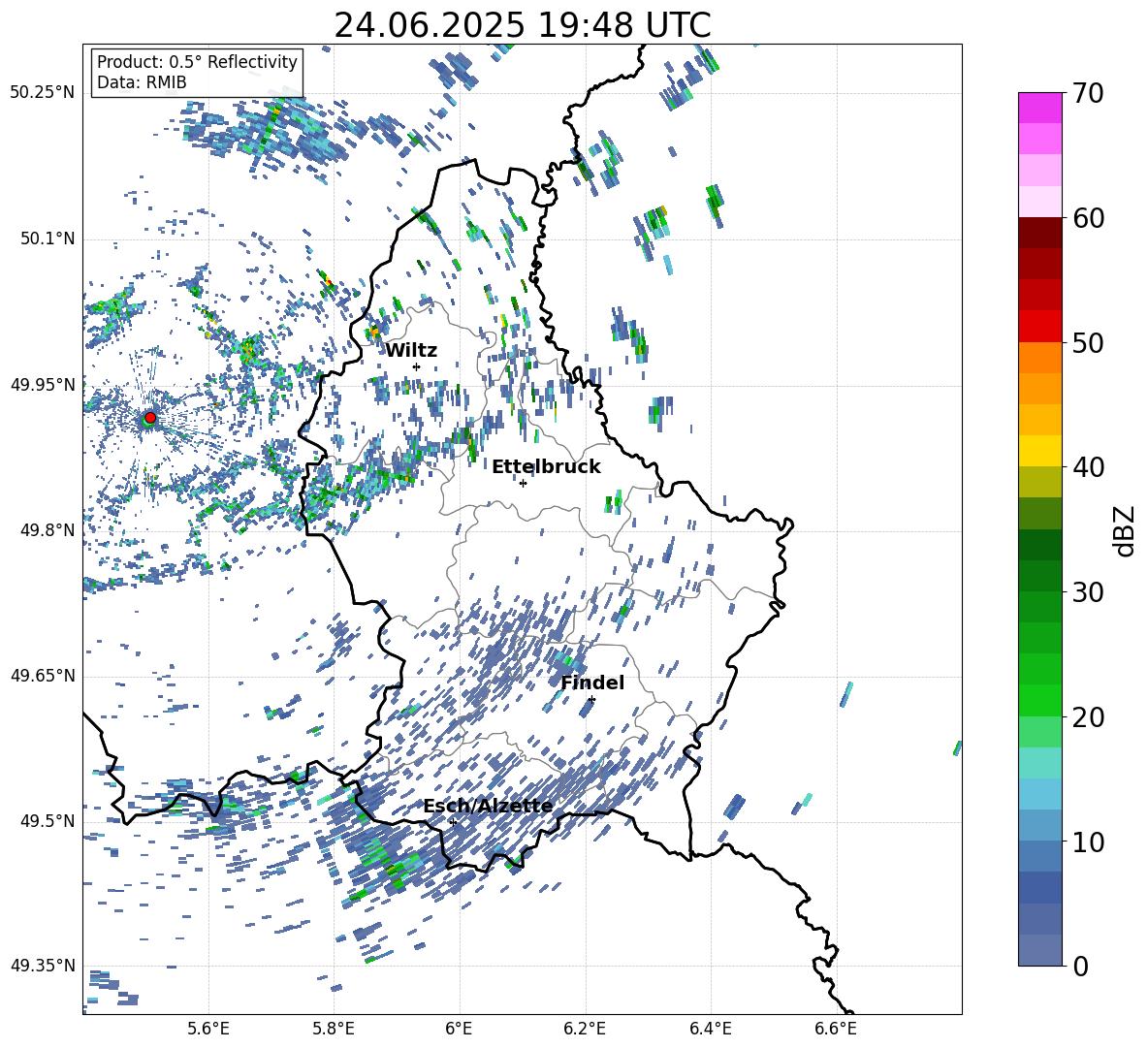1148x1048 pixels.
Task: Click the "Product: 0.5° Reflectivity" text
Action: click(197, 61)
